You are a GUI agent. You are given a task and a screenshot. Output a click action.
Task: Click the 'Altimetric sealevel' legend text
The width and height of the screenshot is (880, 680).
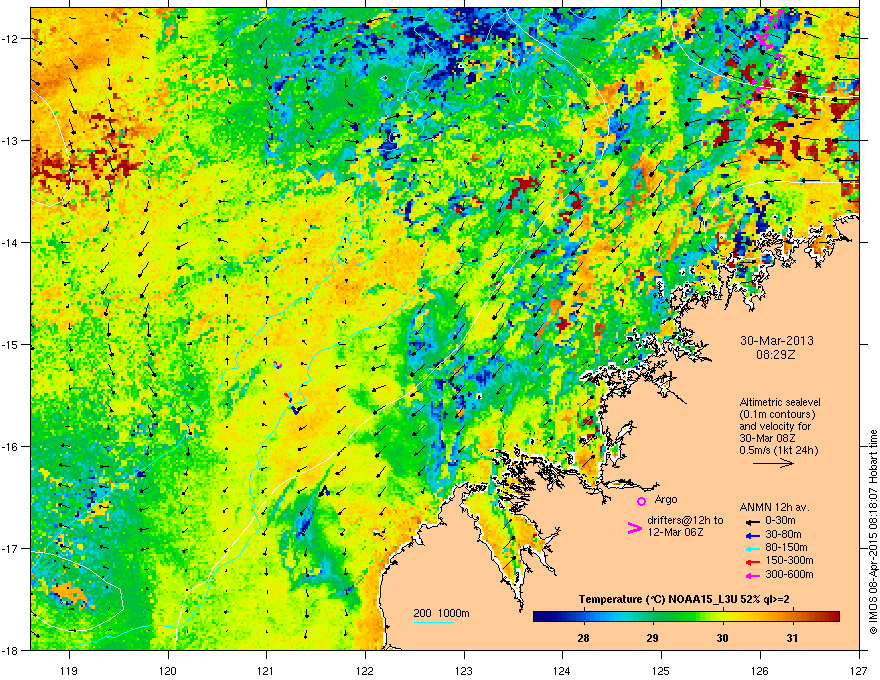[x=780, y=402]
